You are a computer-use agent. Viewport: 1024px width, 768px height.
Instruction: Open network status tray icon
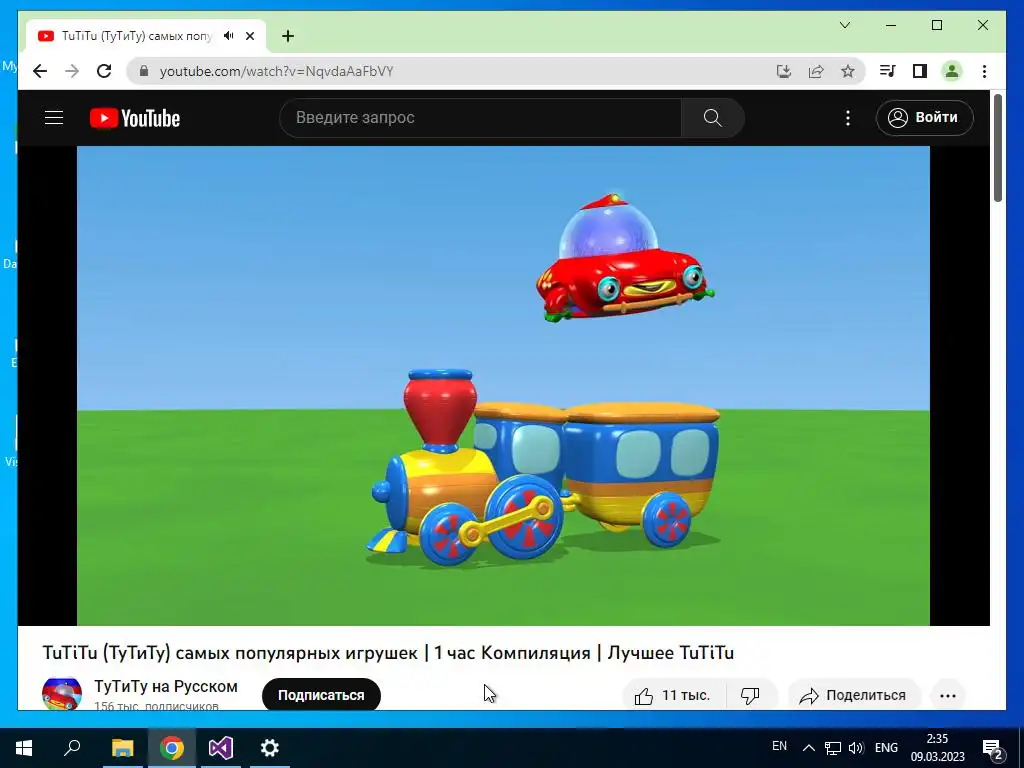point(833,748)
